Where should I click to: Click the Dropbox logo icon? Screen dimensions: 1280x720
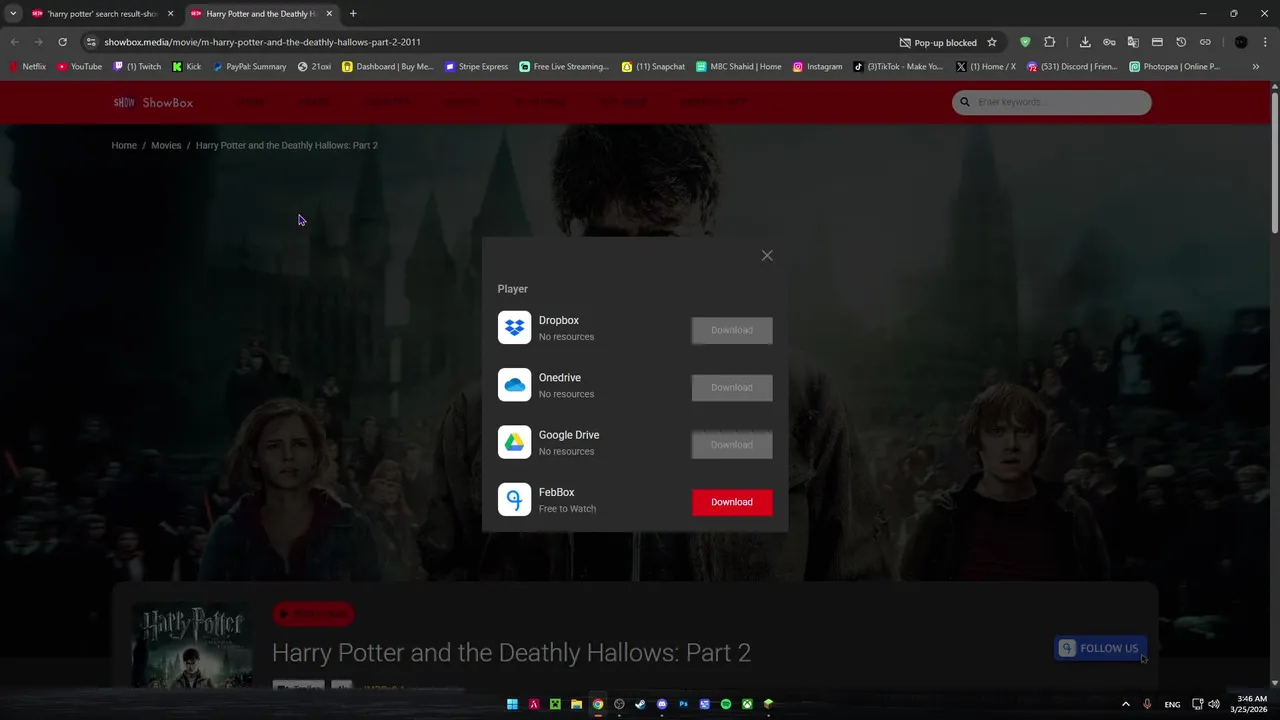pos(515,328)
